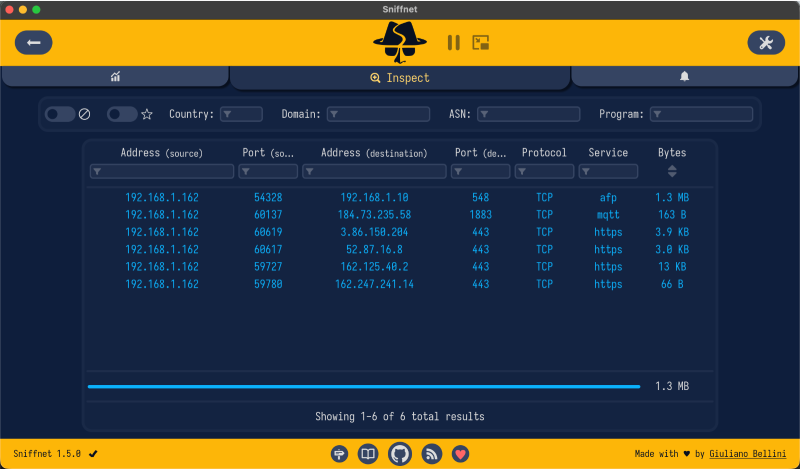Click destination port 548
This screenshot has width=800, height=469.
tap(480, 198)
